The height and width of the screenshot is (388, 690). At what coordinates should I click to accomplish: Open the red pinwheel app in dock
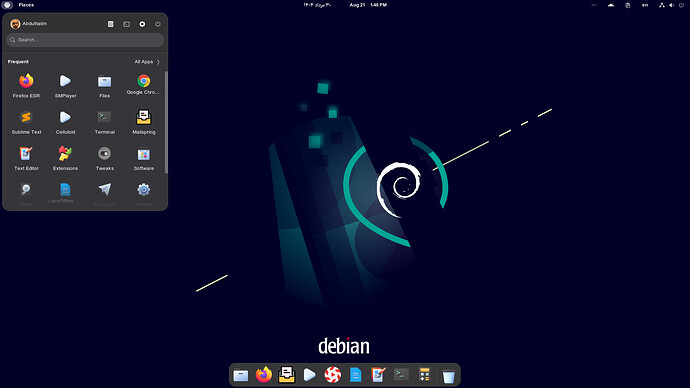(333, 375)
